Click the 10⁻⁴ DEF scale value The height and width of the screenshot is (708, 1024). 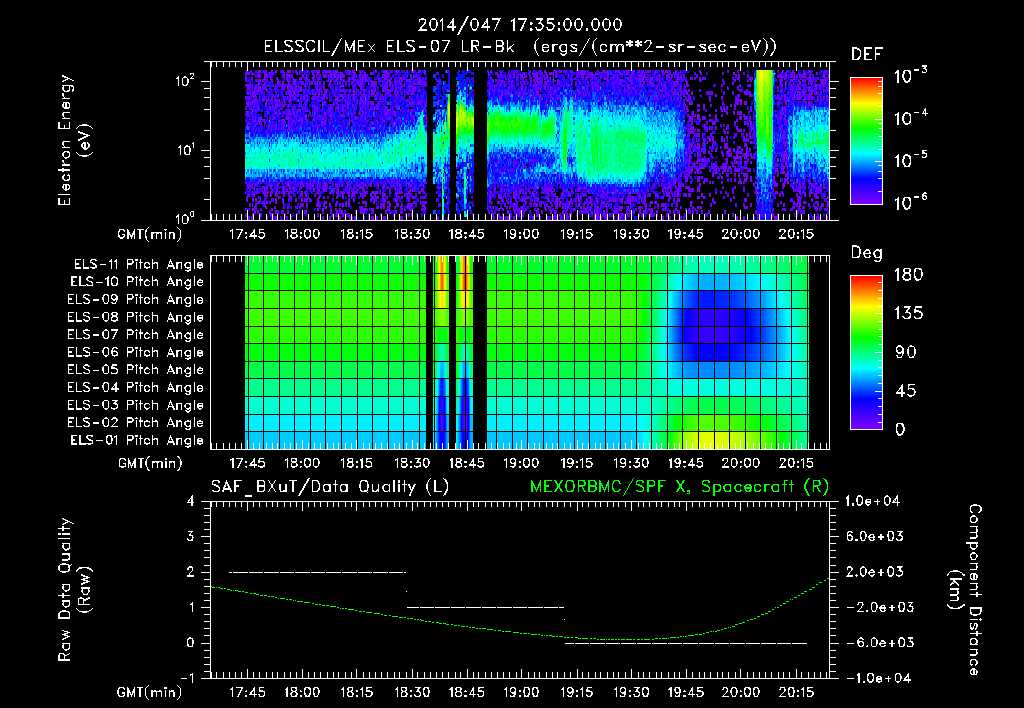[x=910, y=118]
